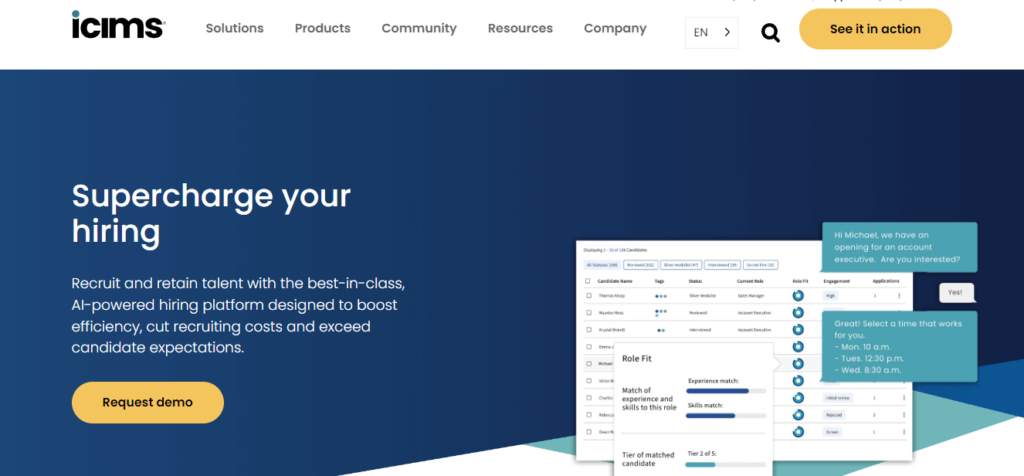Image resolution: width=1024 pixels, height=476 pixels.
Task: Open kebab menu for Thomas Alsop row
Action: pos(899,296)
